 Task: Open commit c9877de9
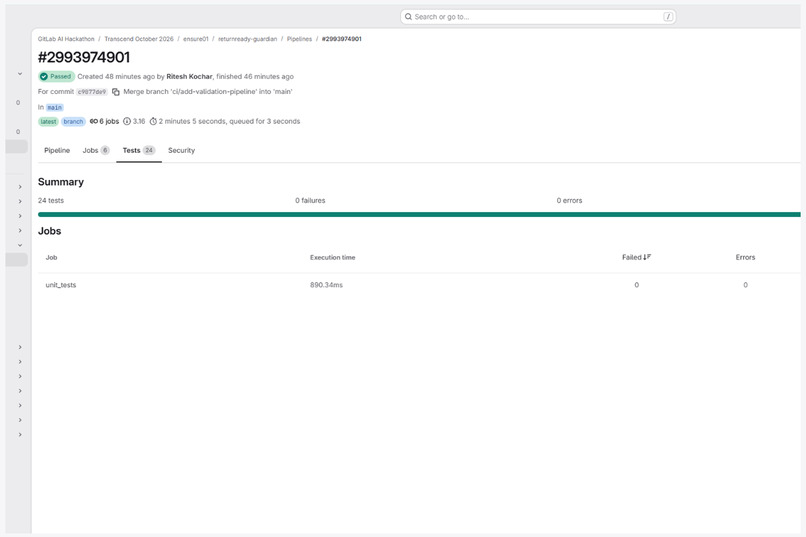pos(91,92)
